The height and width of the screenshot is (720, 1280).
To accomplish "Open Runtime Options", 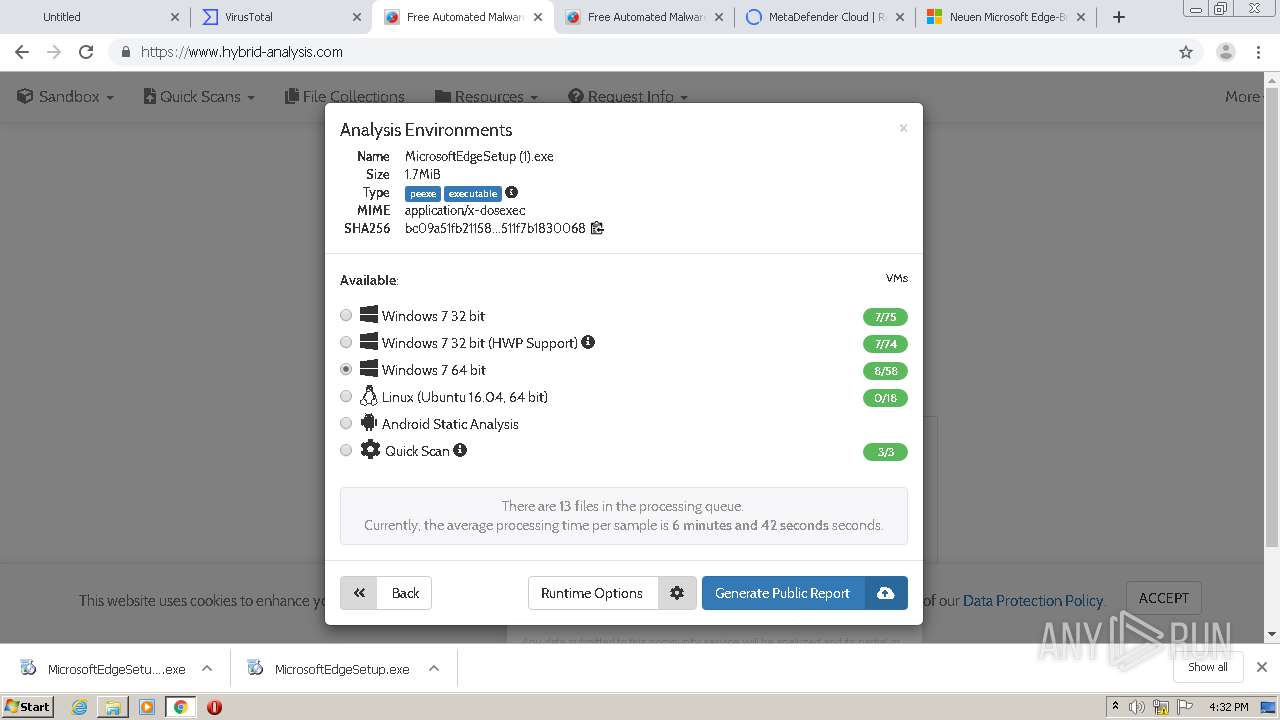I will pyautogui.click(x=592, y=593).
